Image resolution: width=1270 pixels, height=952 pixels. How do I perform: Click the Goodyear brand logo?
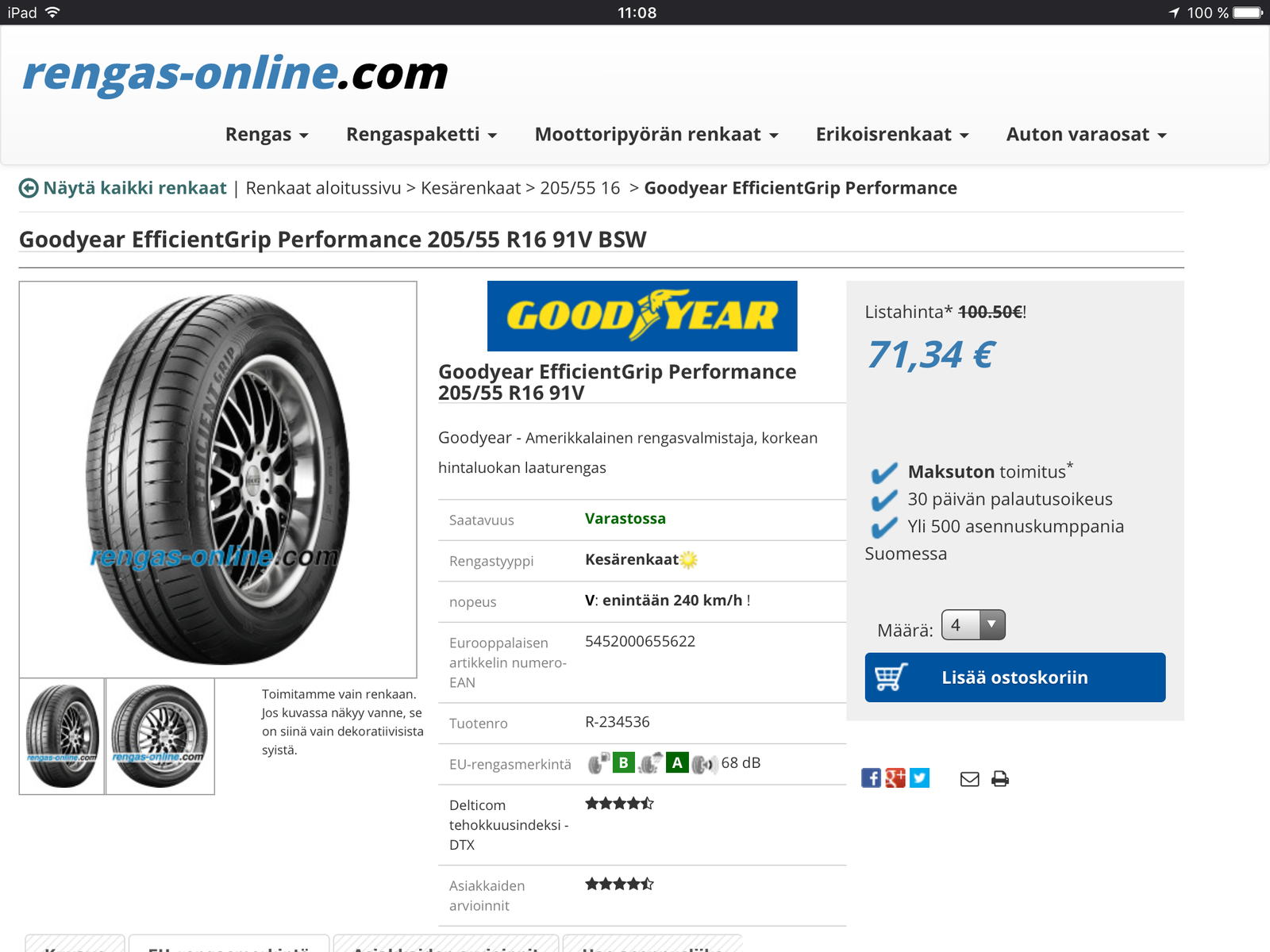(x=642, y=316)
